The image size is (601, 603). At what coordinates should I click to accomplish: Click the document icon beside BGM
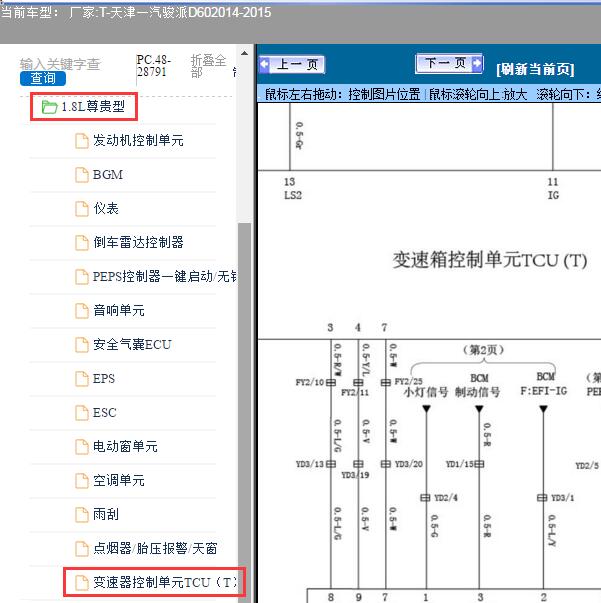tap(82, 175)
